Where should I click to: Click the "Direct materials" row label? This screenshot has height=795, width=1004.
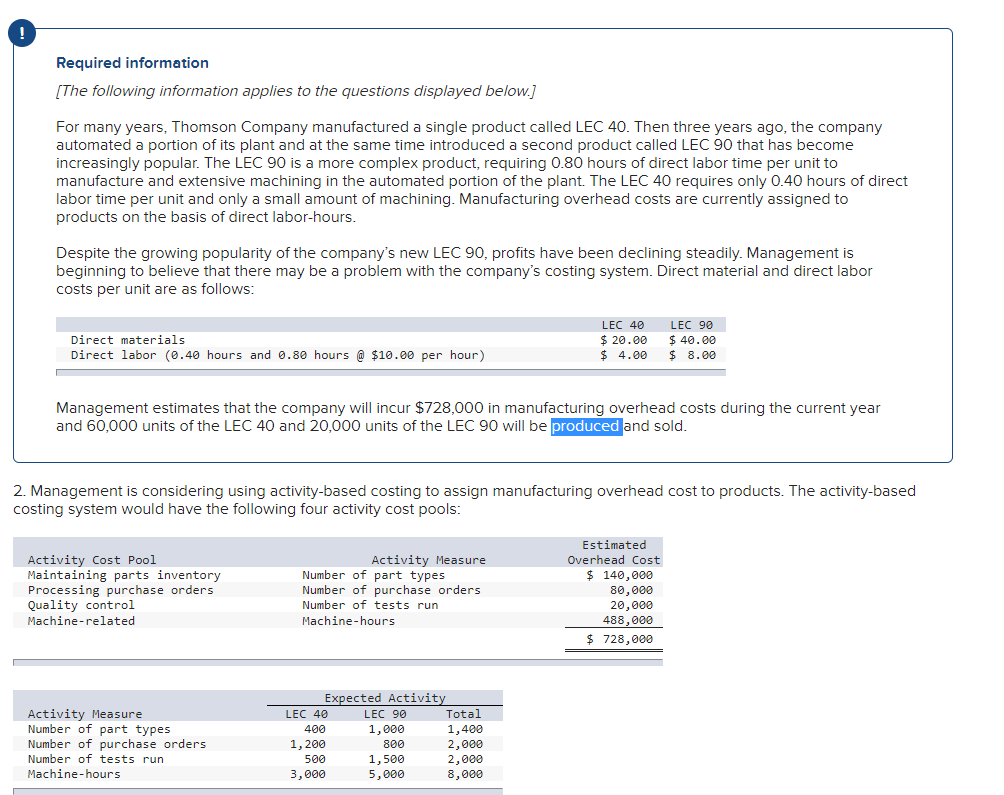128,340
